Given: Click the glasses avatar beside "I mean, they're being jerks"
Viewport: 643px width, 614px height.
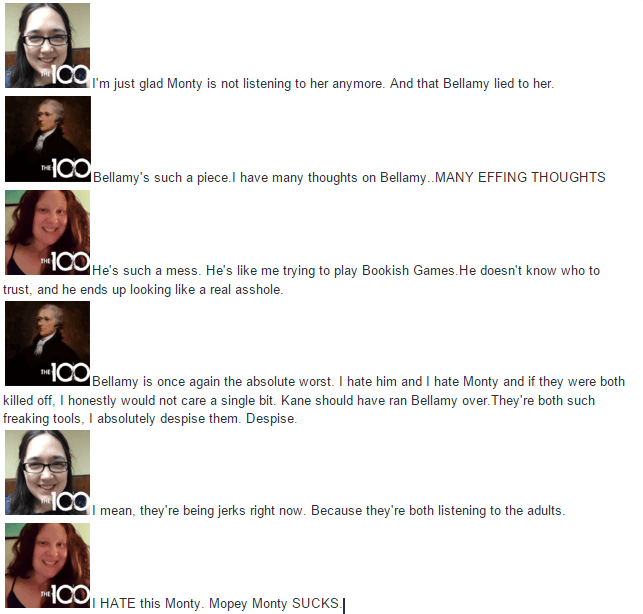Looking at the screenshot, I should tap(47, 472).
